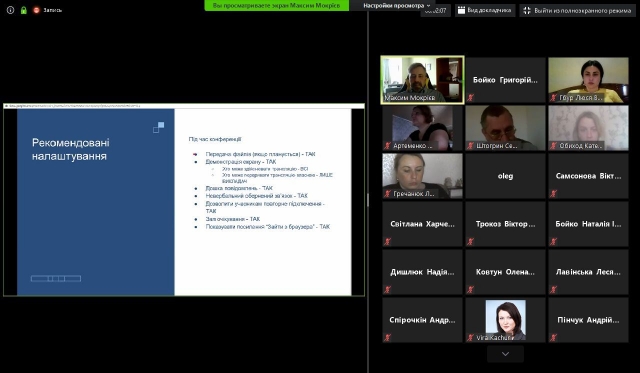The image size is (640, 373).
Task: Click muted mic icon on Ковтун Олена tile
Action: click(471, 289)
